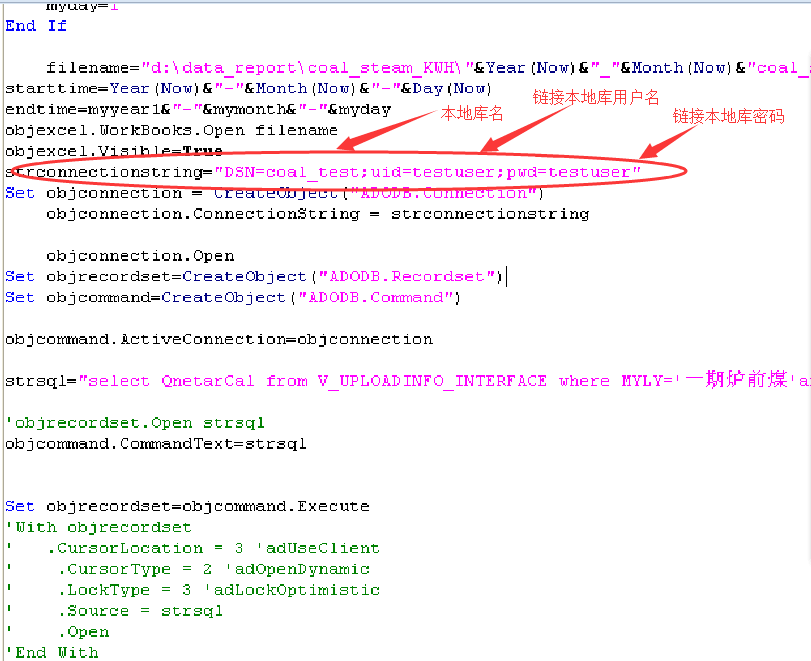811x661 pixels.
Task: Click commented 'objrecordset.Open strsql line
Action: [135, 423]
